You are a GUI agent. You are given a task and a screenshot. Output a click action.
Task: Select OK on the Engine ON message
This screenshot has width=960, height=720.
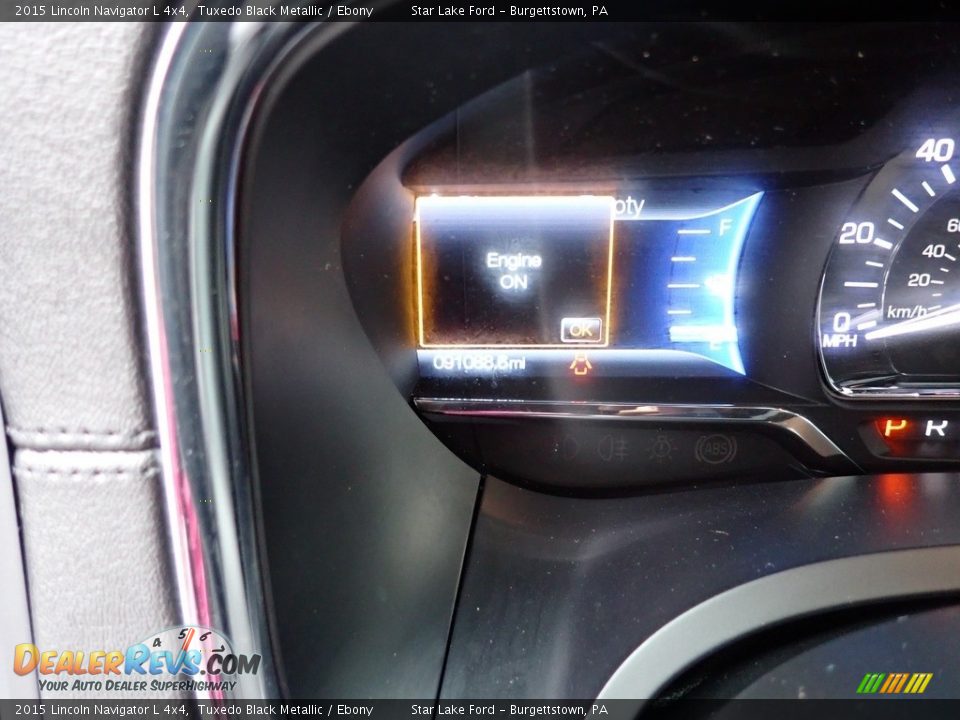pos(580,330)
